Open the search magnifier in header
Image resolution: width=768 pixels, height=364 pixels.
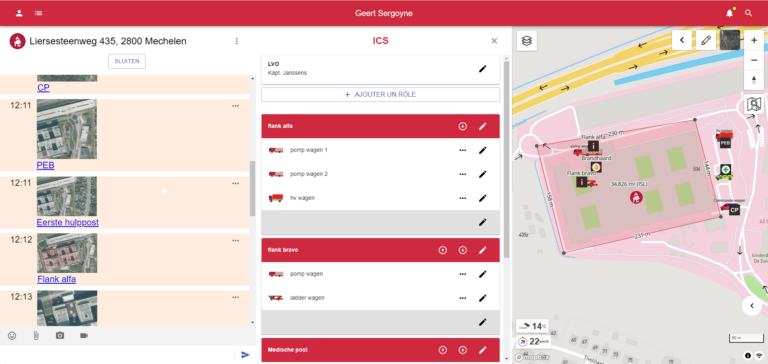(748, 13)
